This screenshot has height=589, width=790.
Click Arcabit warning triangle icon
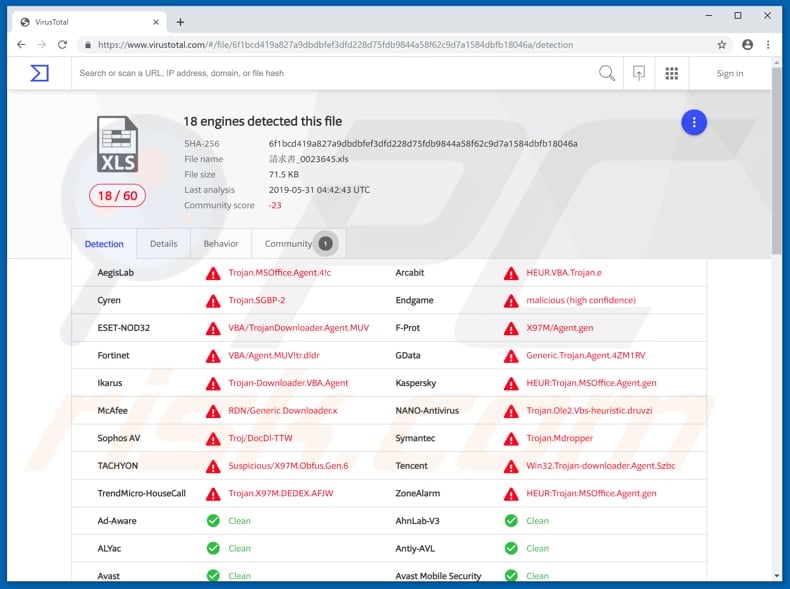tap(511, 273)
